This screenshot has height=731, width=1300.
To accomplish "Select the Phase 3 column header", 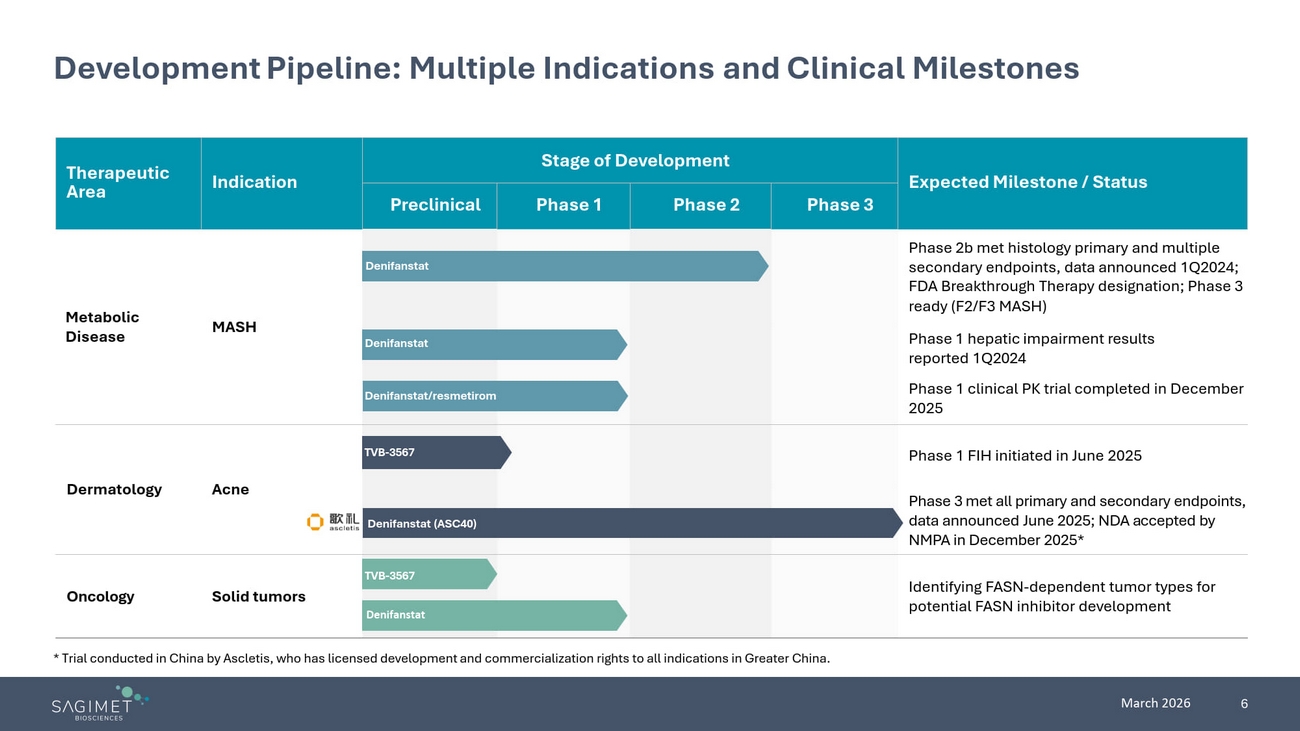I will click(x=839, y=205).
